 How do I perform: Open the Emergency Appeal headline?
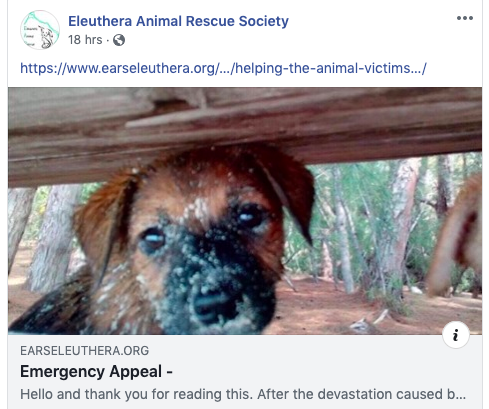[x=96, y=371]
